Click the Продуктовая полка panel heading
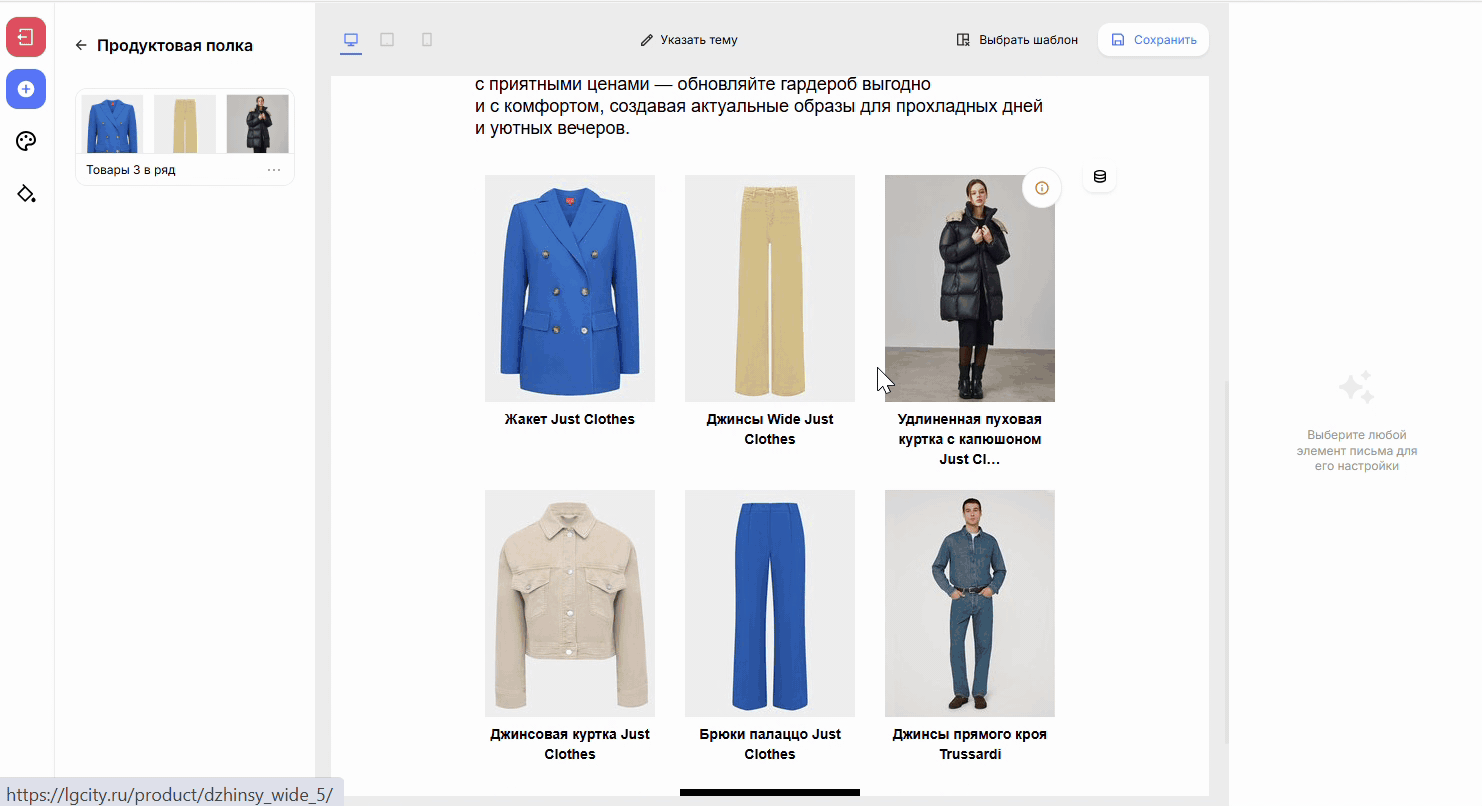This screenshot has height=806, width=1482. (175, 45)
